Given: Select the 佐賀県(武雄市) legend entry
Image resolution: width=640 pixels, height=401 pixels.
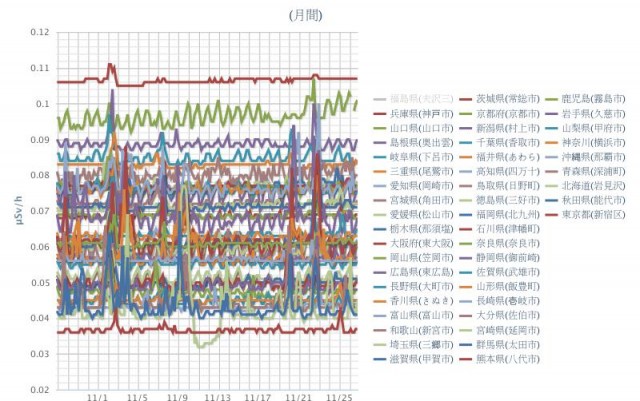Looking at the screenshot, I should 500,272.
